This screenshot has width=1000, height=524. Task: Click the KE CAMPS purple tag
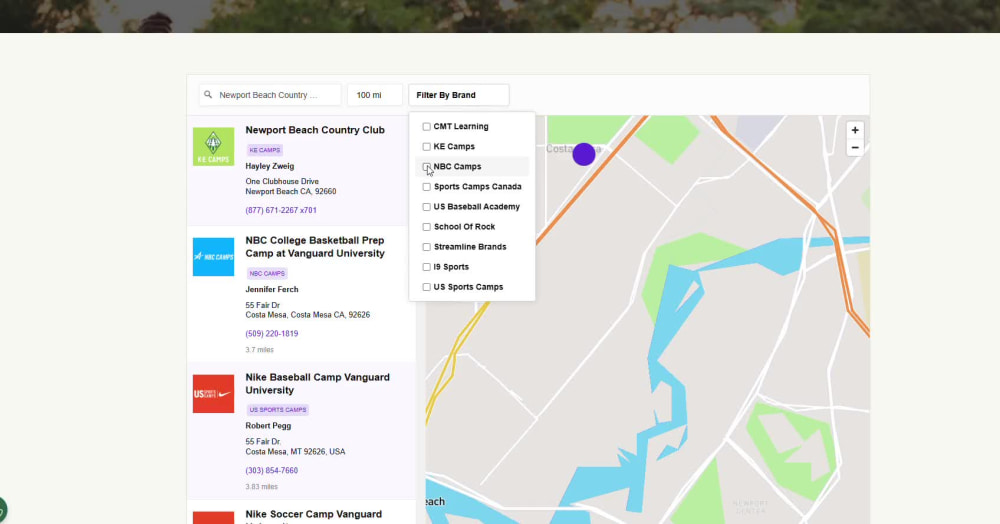pyautogui.click(x=265, y=150)
